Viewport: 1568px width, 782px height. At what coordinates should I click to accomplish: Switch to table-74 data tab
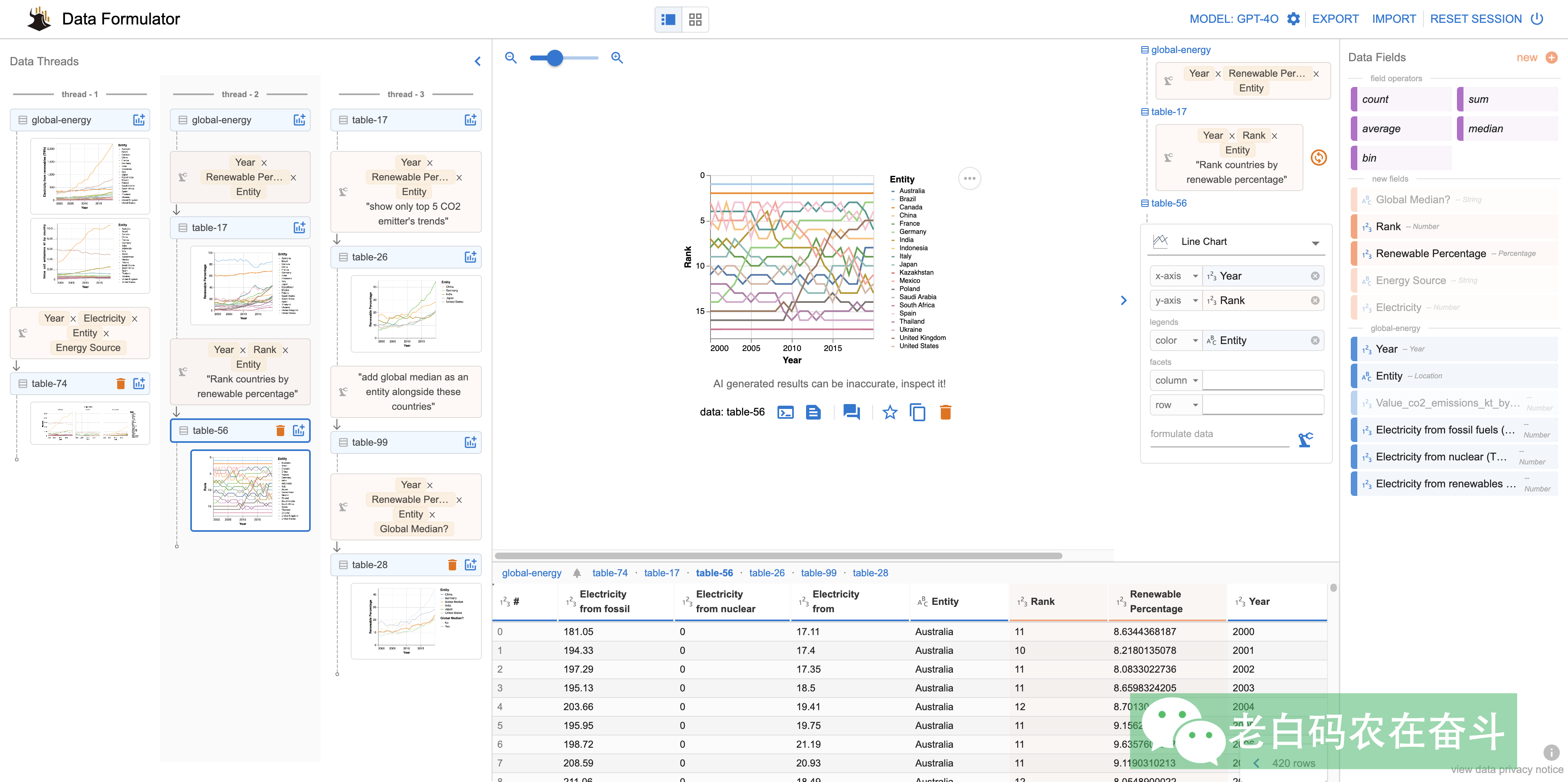pos(609,573)
